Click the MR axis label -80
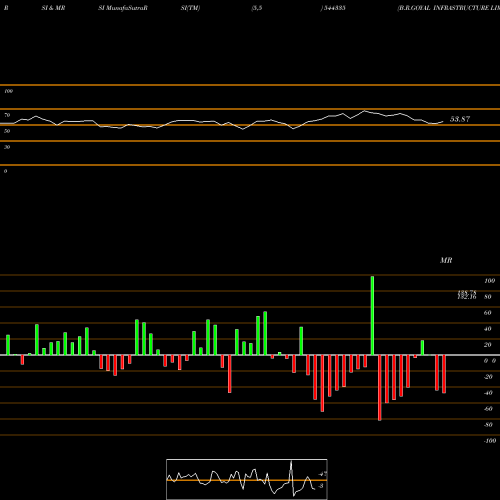 coord(488,425)
